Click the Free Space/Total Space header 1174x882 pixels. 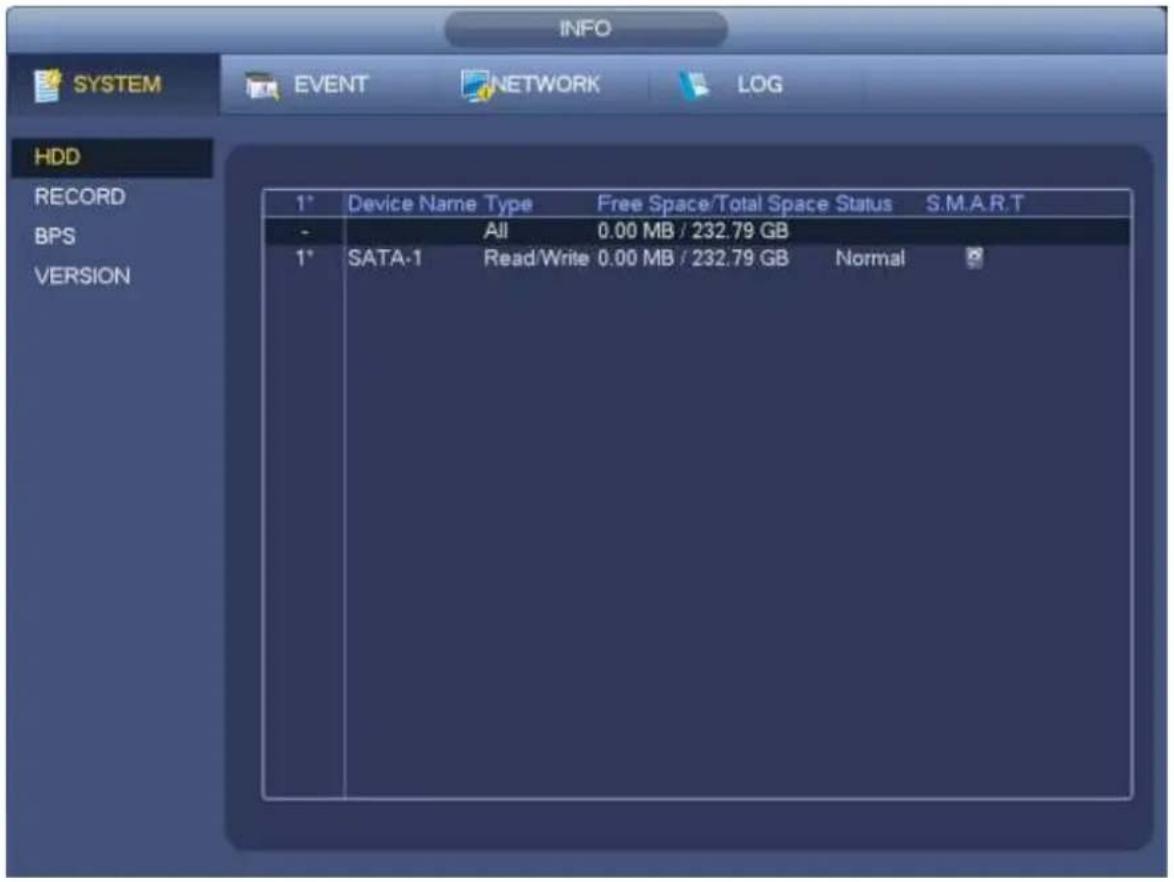click(713, 204)
